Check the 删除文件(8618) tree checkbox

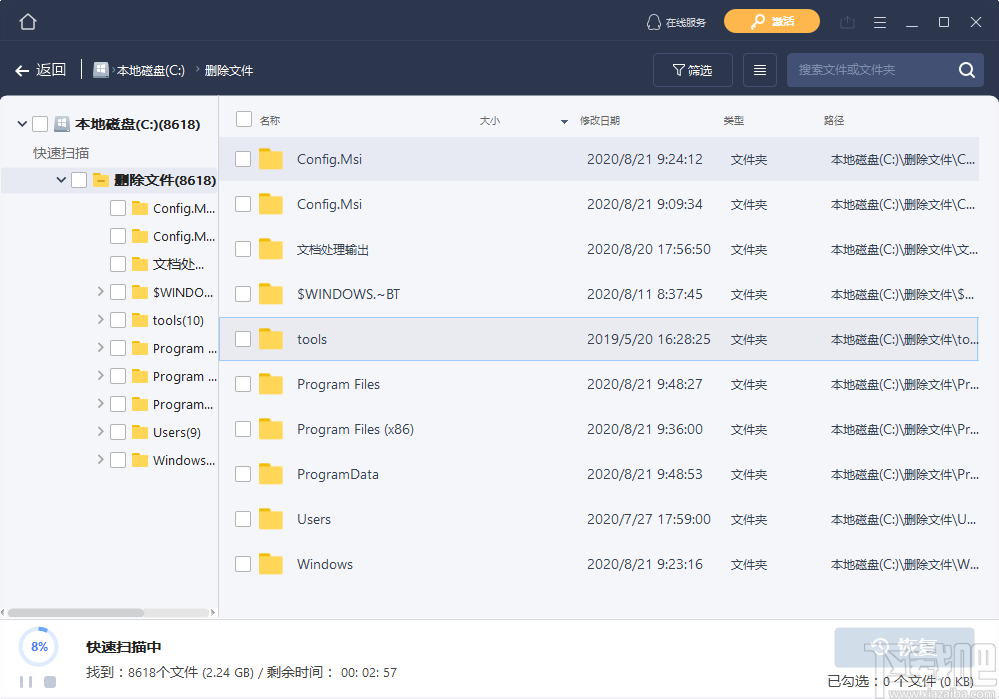(x=79, y=180)
